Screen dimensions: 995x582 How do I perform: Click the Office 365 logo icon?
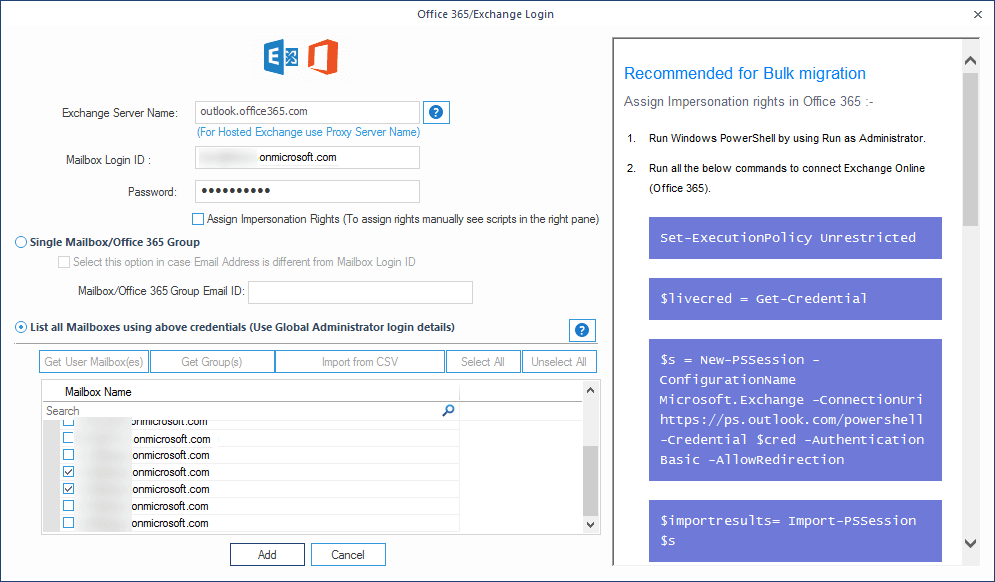323,57
